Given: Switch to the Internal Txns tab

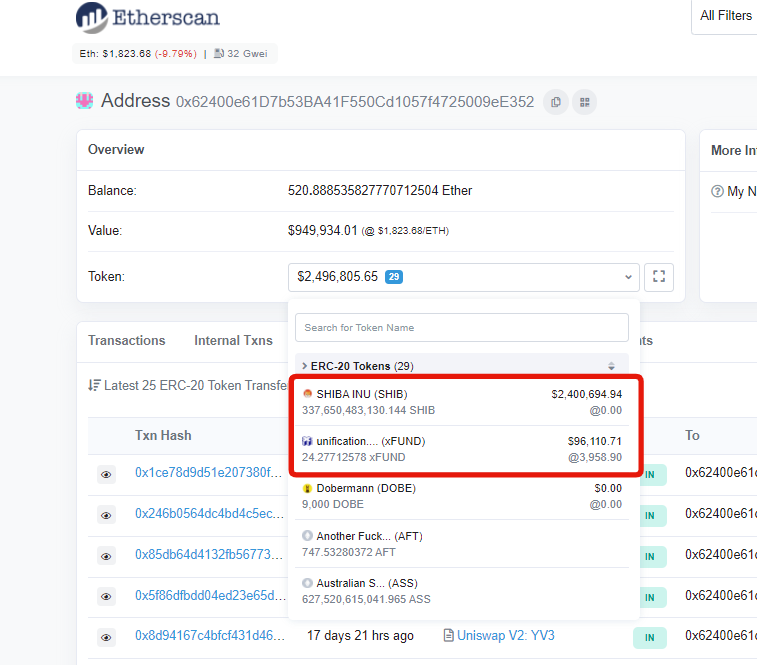Looking at the screenshot, I should coord(233,340).
